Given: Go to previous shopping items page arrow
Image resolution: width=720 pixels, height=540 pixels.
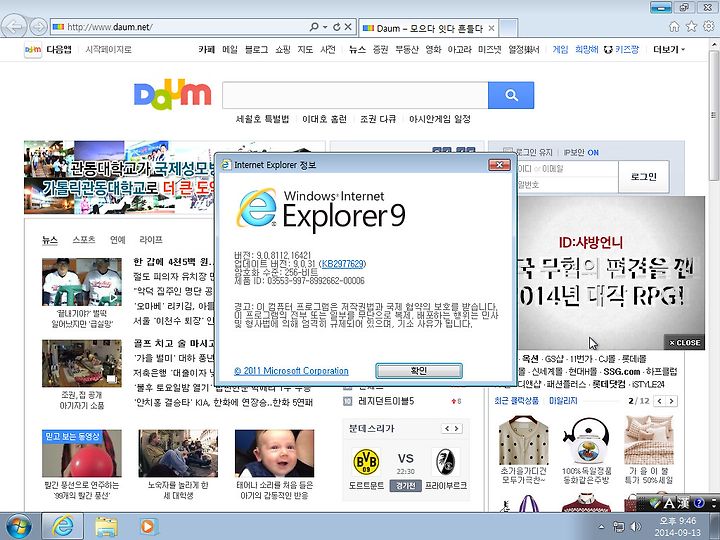Looking at the screenshot, I should point(660,401).
